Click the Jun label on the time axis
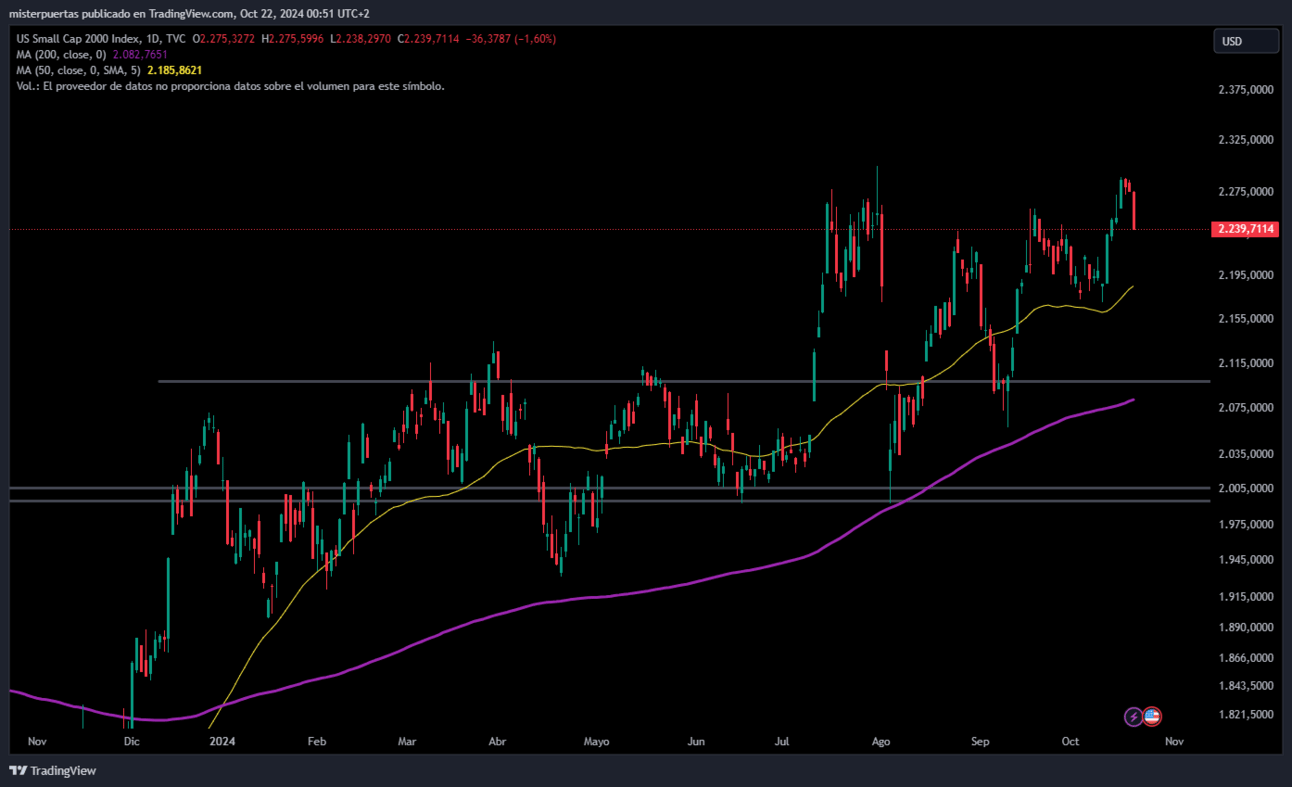The width and height of the screenshot is (1292, 787). coord(697,741)
